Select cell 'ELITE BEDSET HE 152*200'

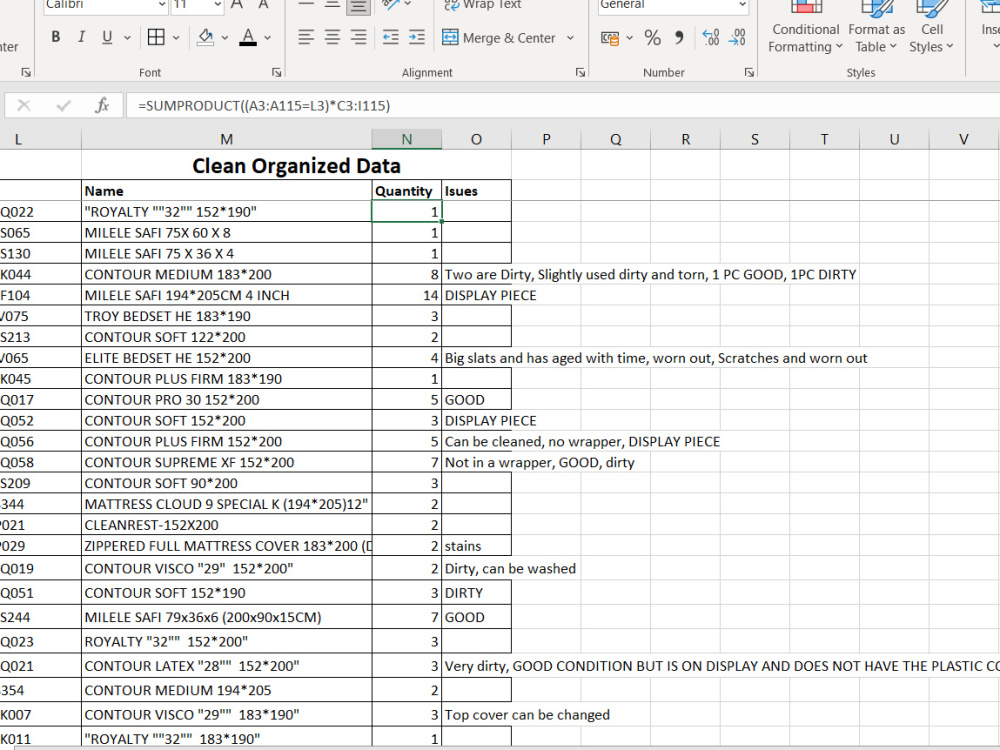click(x=226, y=358)
